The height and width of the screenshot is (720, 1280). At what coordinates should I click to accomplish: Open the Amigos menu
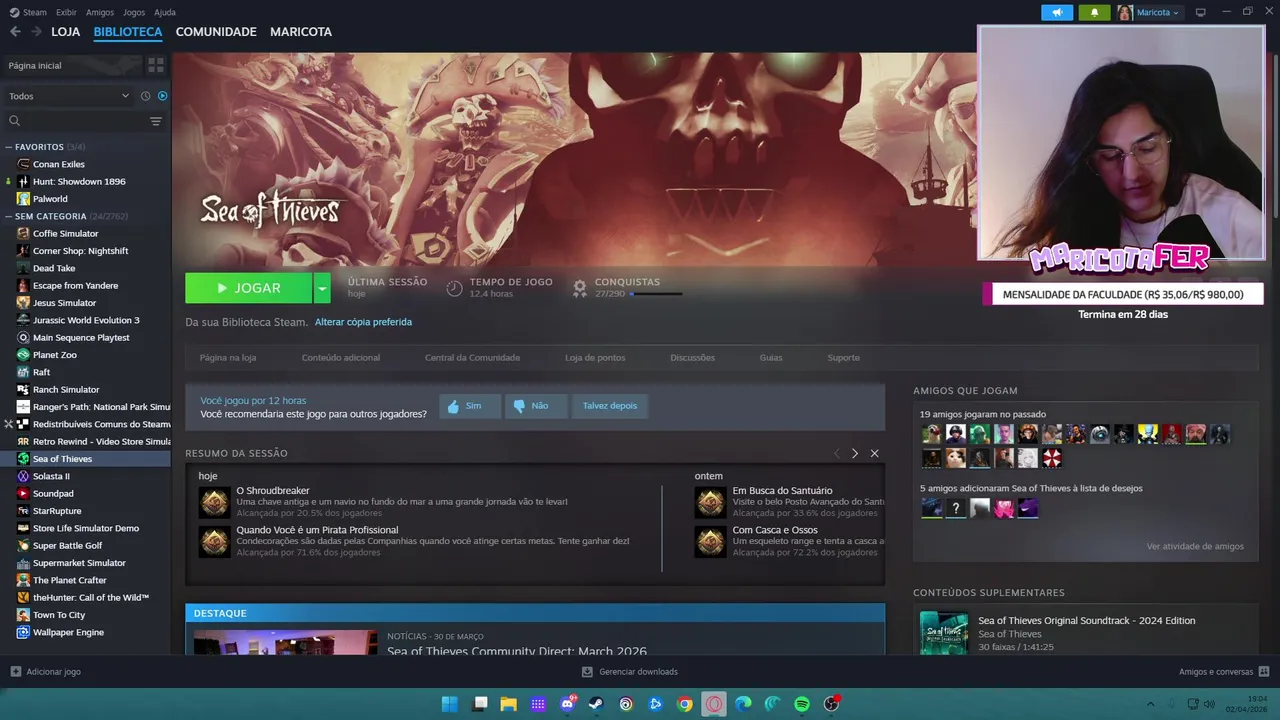(x=100, y=12)
